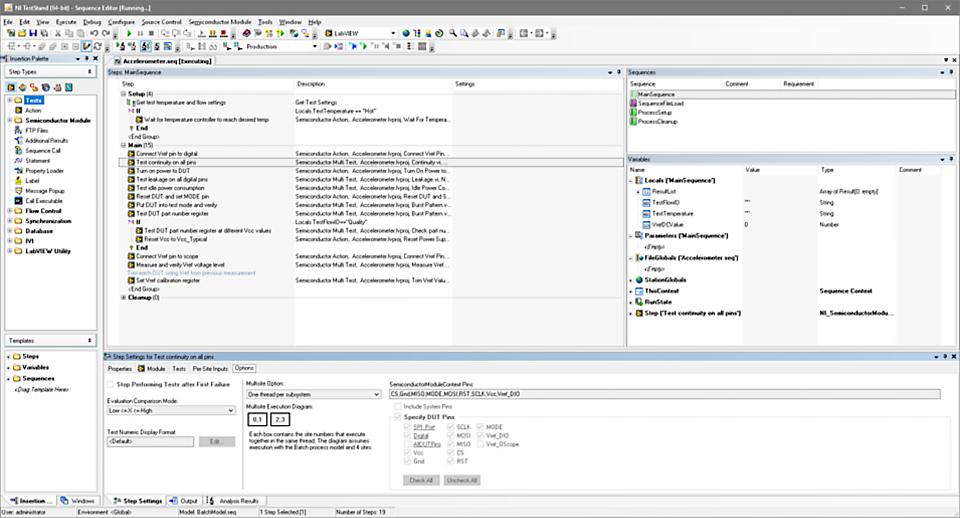
Task: Select the Test leakage on all digital pins step
Action: point(172,179)
